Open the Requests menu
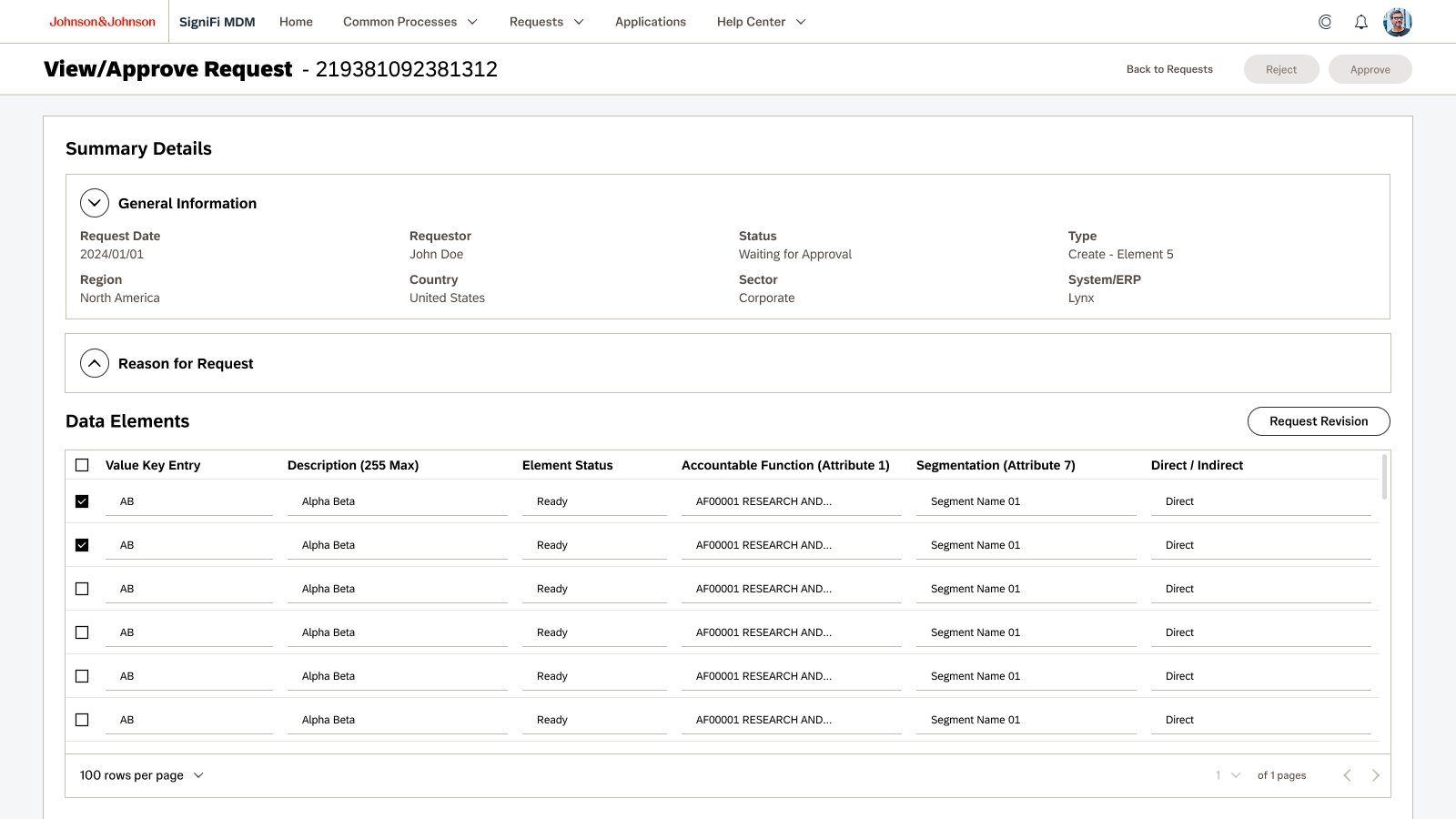This screenshot has width=1456, height=819. [546, 22]
